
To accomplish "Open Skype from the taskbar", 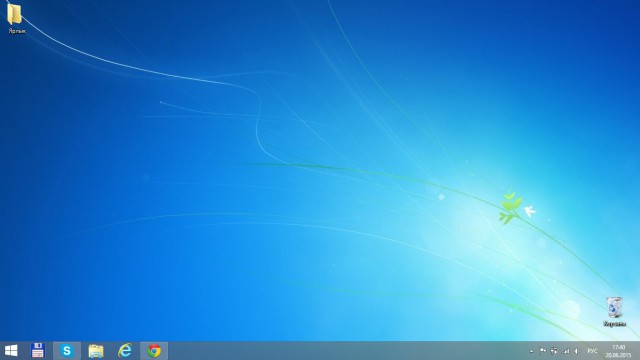I will [x=67, y=351].
